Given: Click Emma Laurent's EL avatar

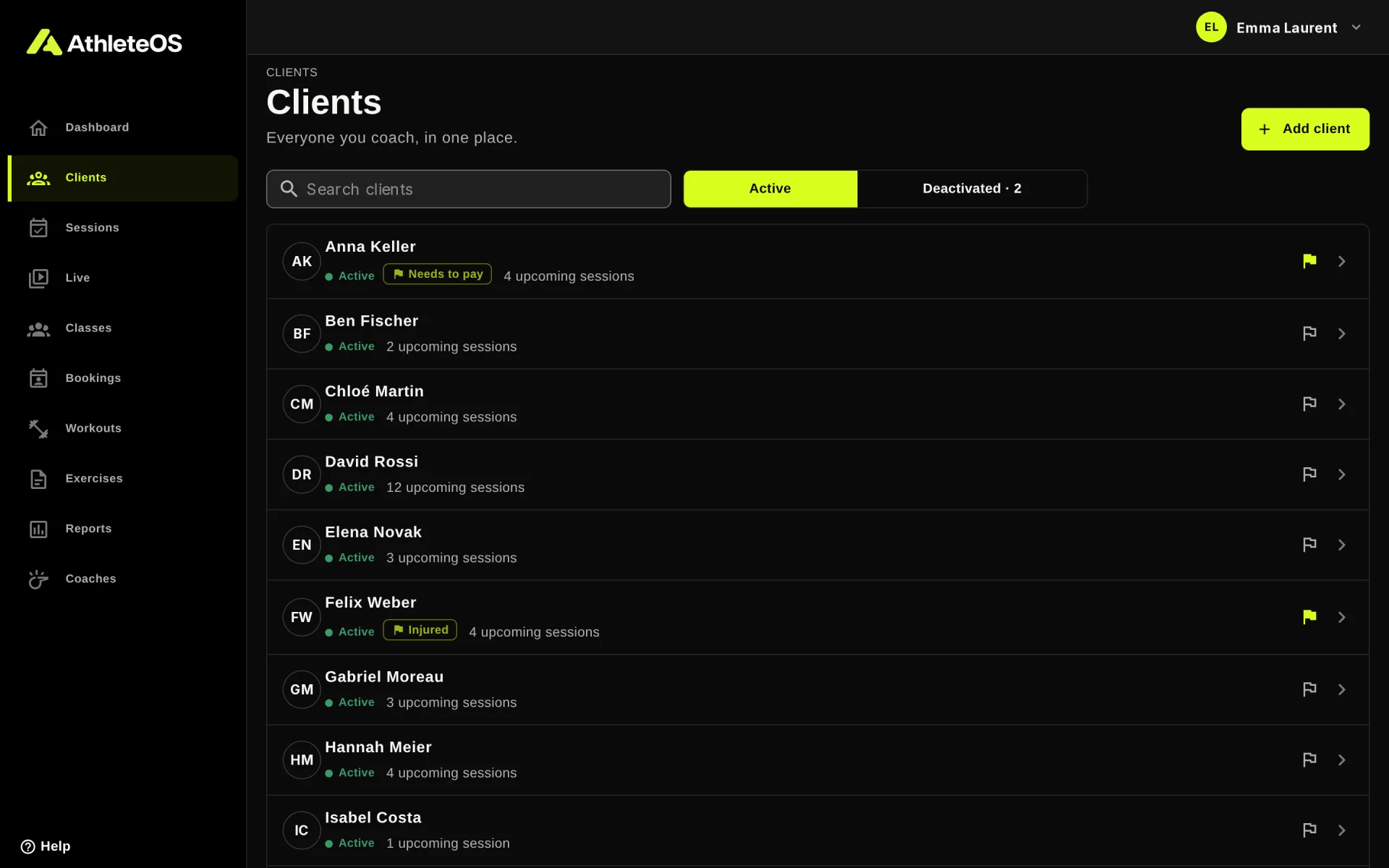Looking at the screenshot, I should point(1211,27).
